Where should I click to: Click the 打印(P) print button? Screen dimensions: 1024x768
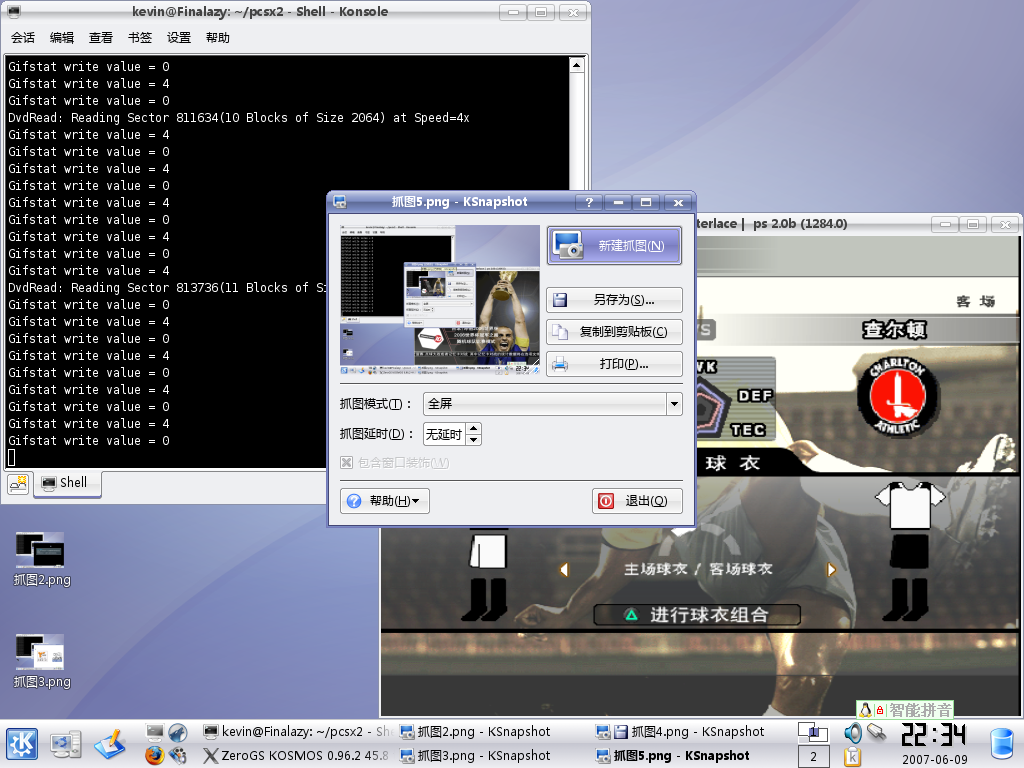point(615,364)
